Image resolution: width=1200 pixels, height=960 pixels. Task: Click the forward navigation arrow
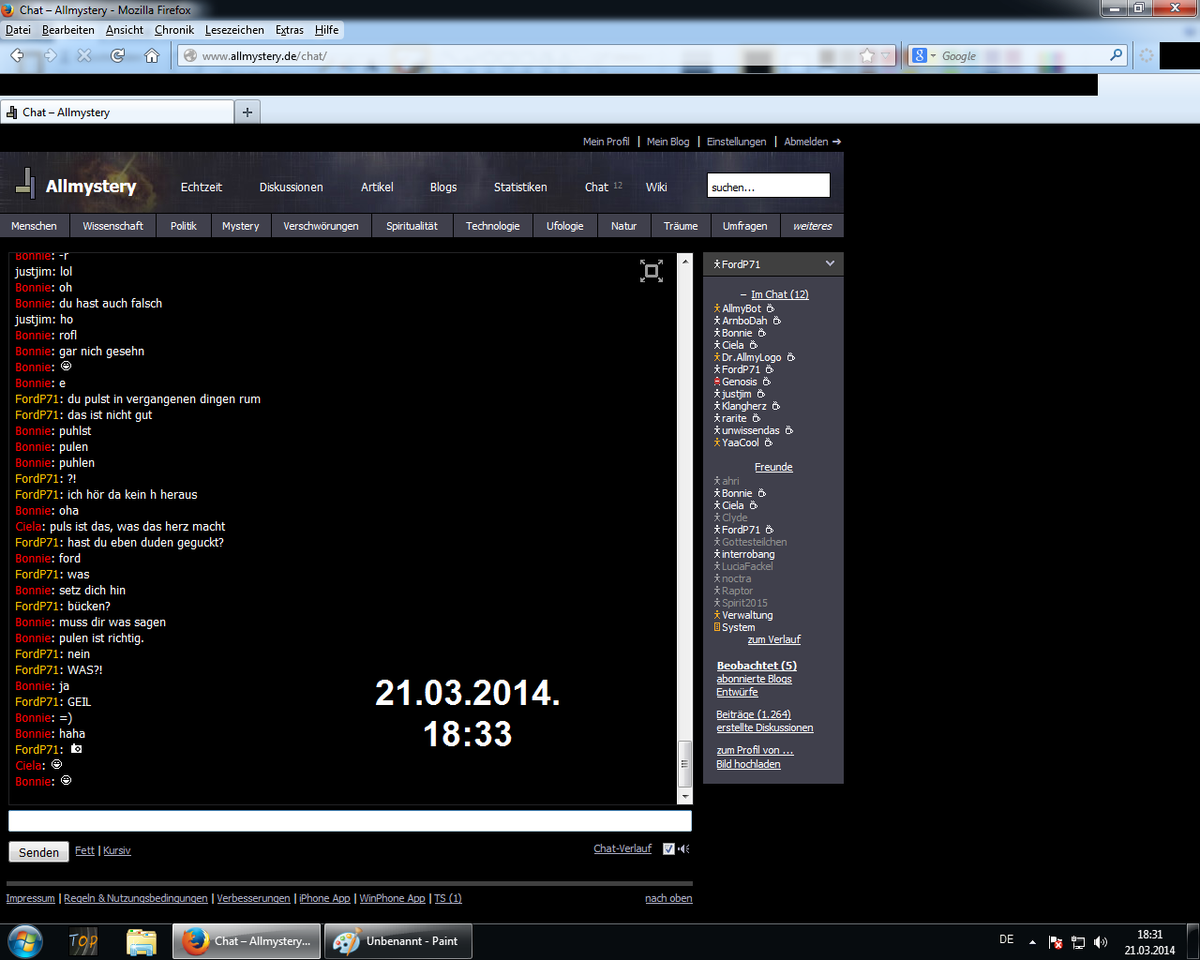click(x=50, y=56)
